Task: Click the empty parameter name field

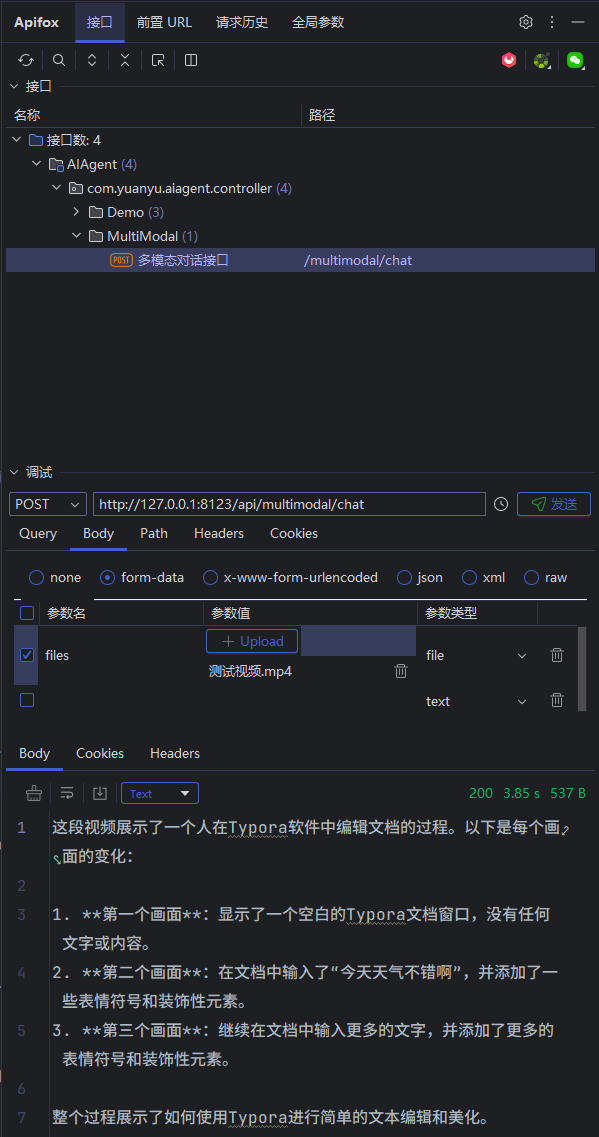Action: click(121, 700)
